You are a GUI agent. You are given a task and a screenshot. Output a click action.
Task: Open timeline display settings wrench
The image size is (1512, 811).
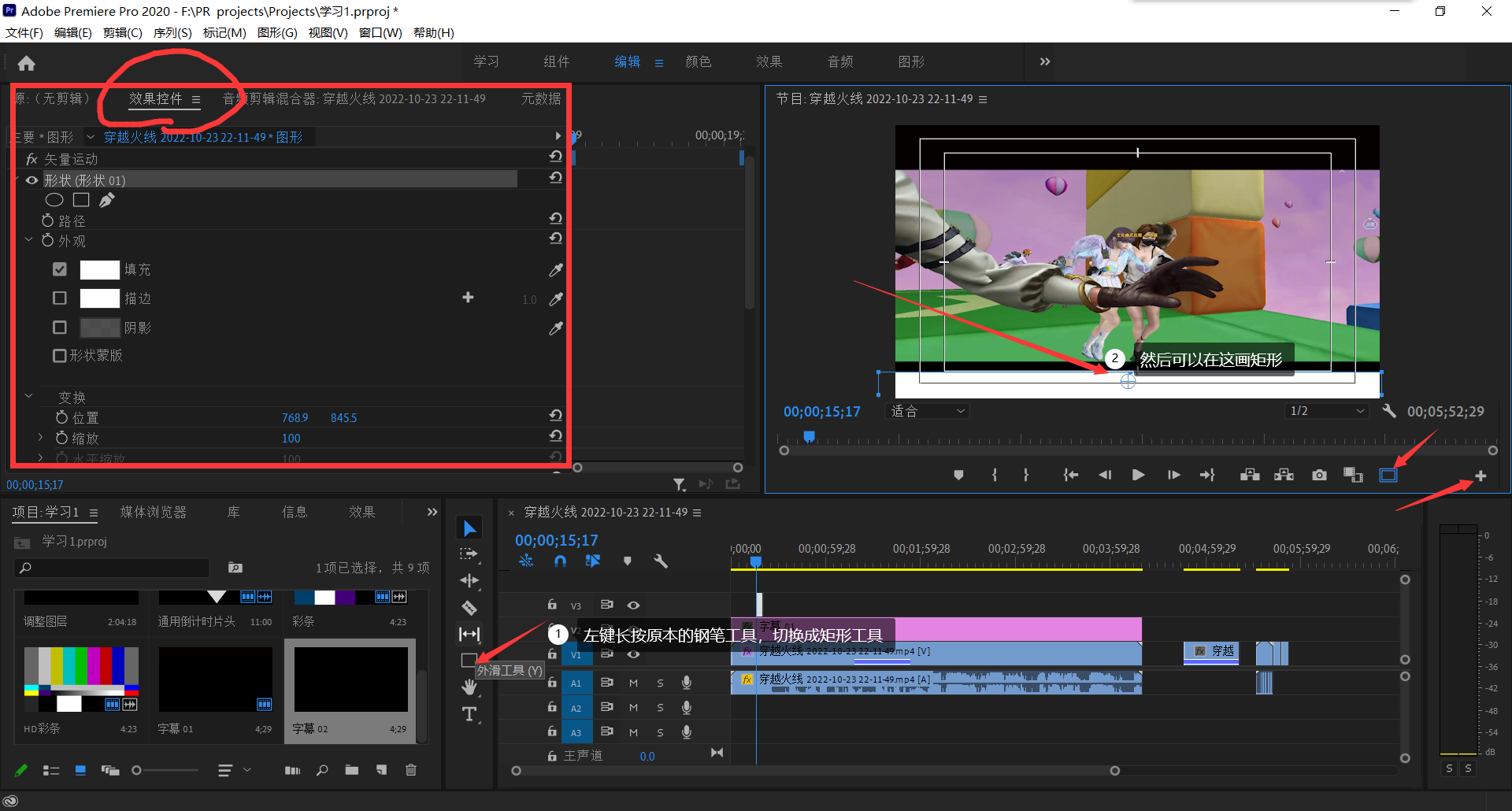pyautogui.click(x=661, y=561)
